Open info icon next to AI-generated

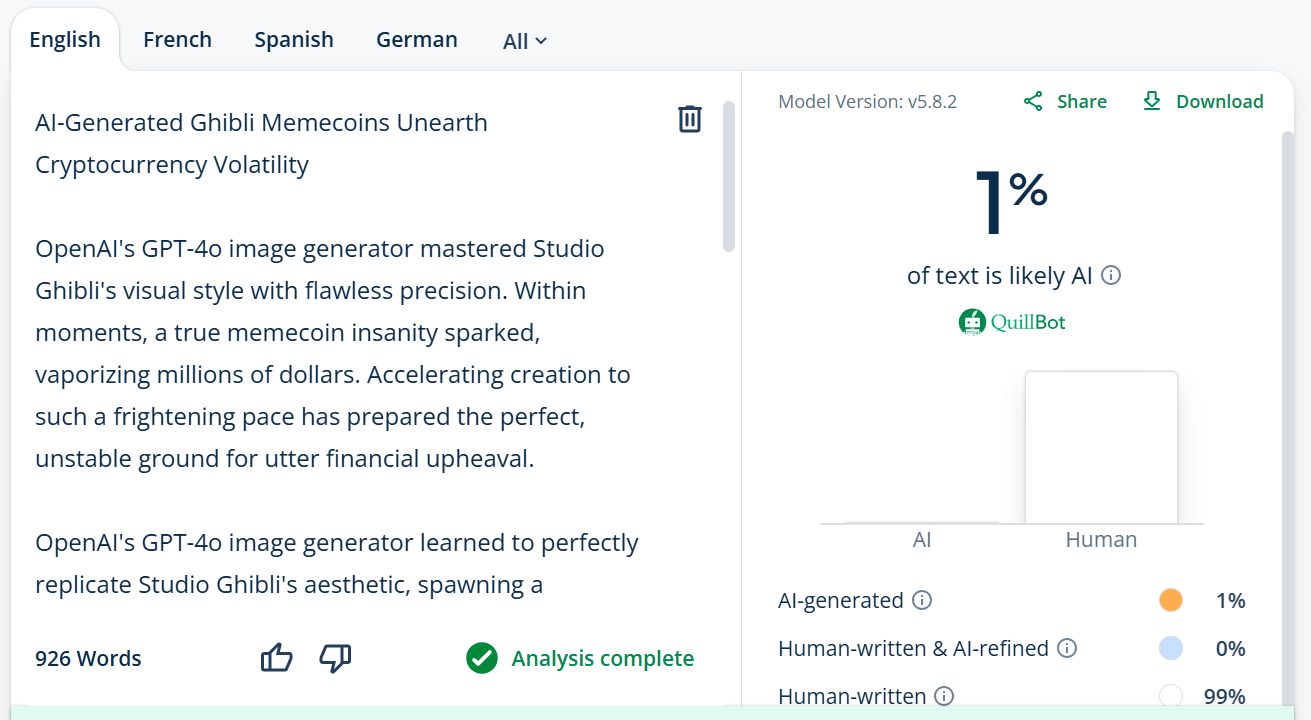[923, 600]
